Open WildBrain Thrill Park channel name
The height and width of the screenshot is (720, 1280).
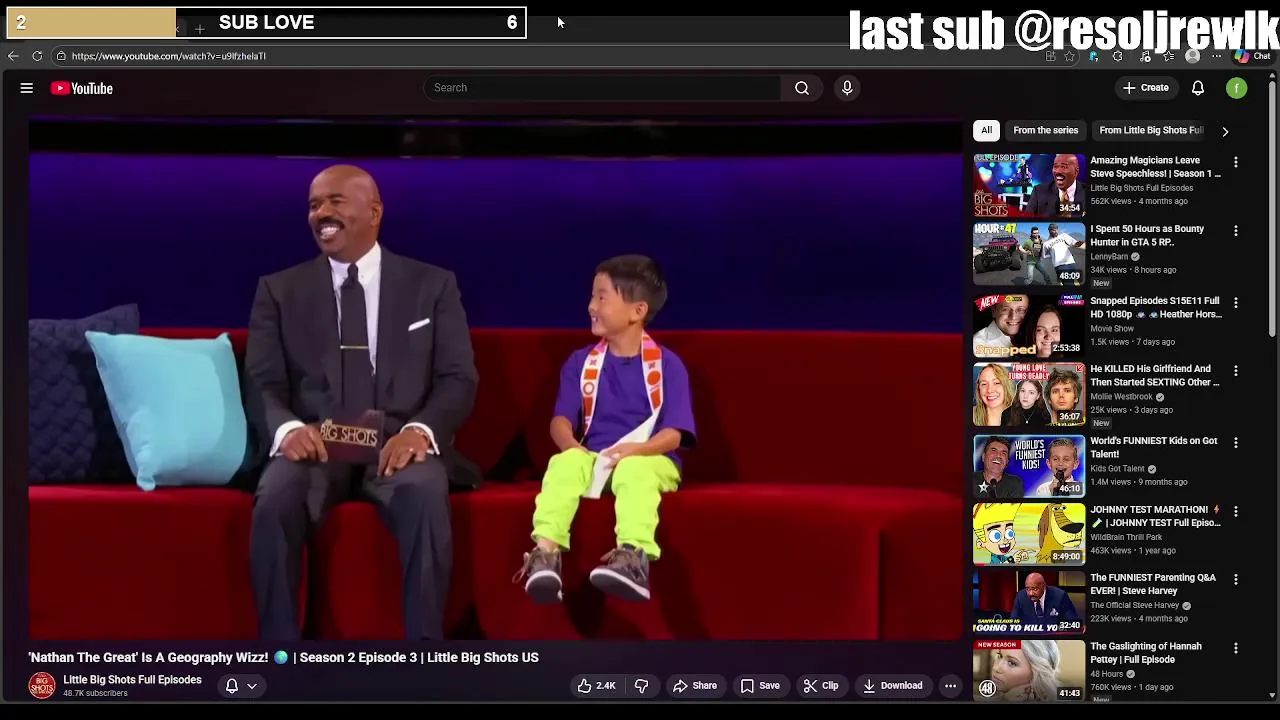coord(1126,538)
